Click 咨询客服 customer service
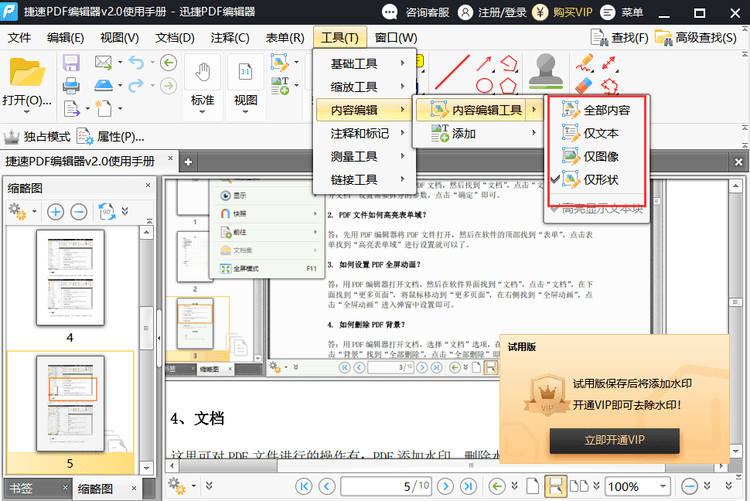The image size is (750, 501). (416, 12)
